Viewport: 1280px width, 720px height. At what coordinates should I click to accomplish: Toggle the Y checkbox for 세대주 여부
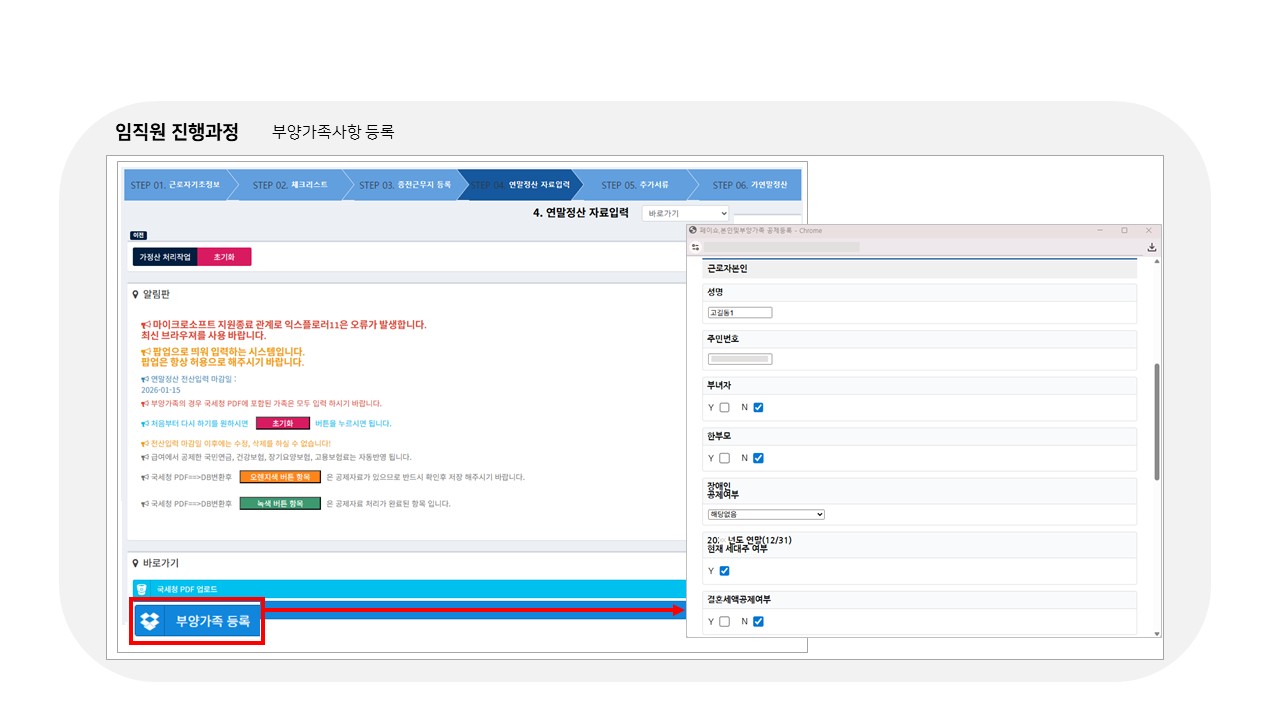[724, 571]
